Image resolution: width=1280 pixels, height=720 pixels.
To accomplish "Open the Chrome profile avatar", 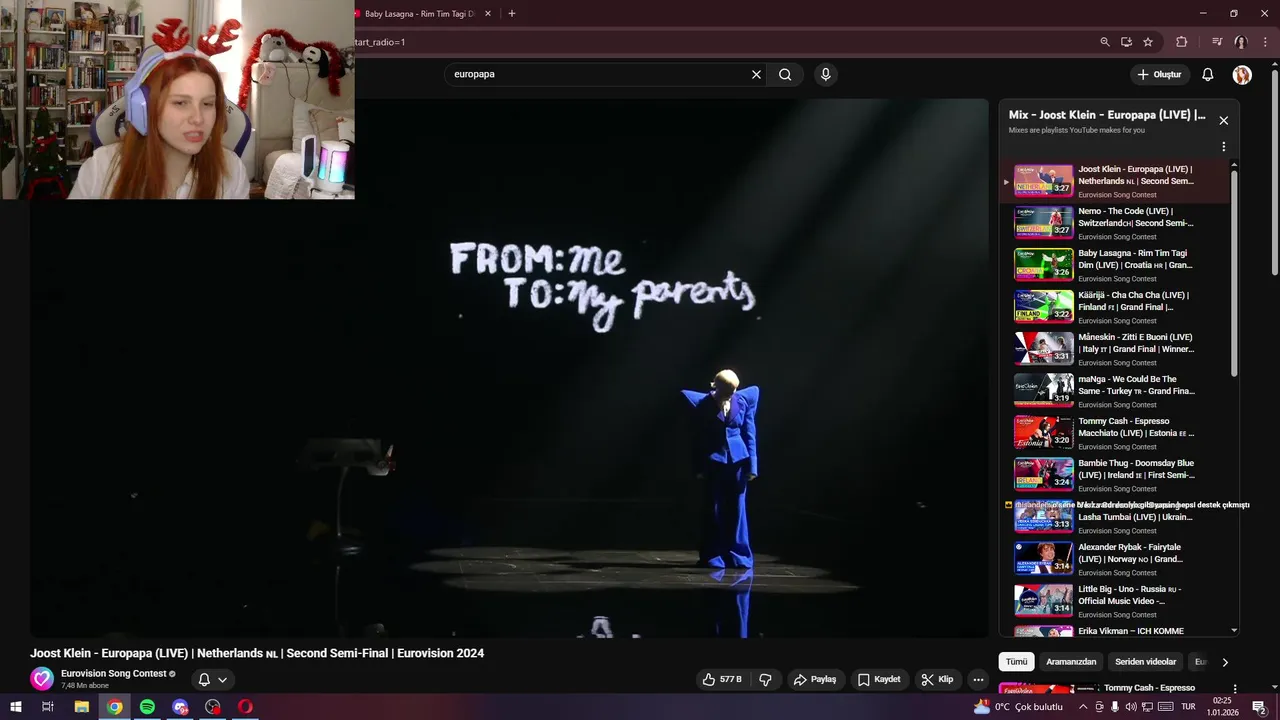I will [x=1241, y=42].
